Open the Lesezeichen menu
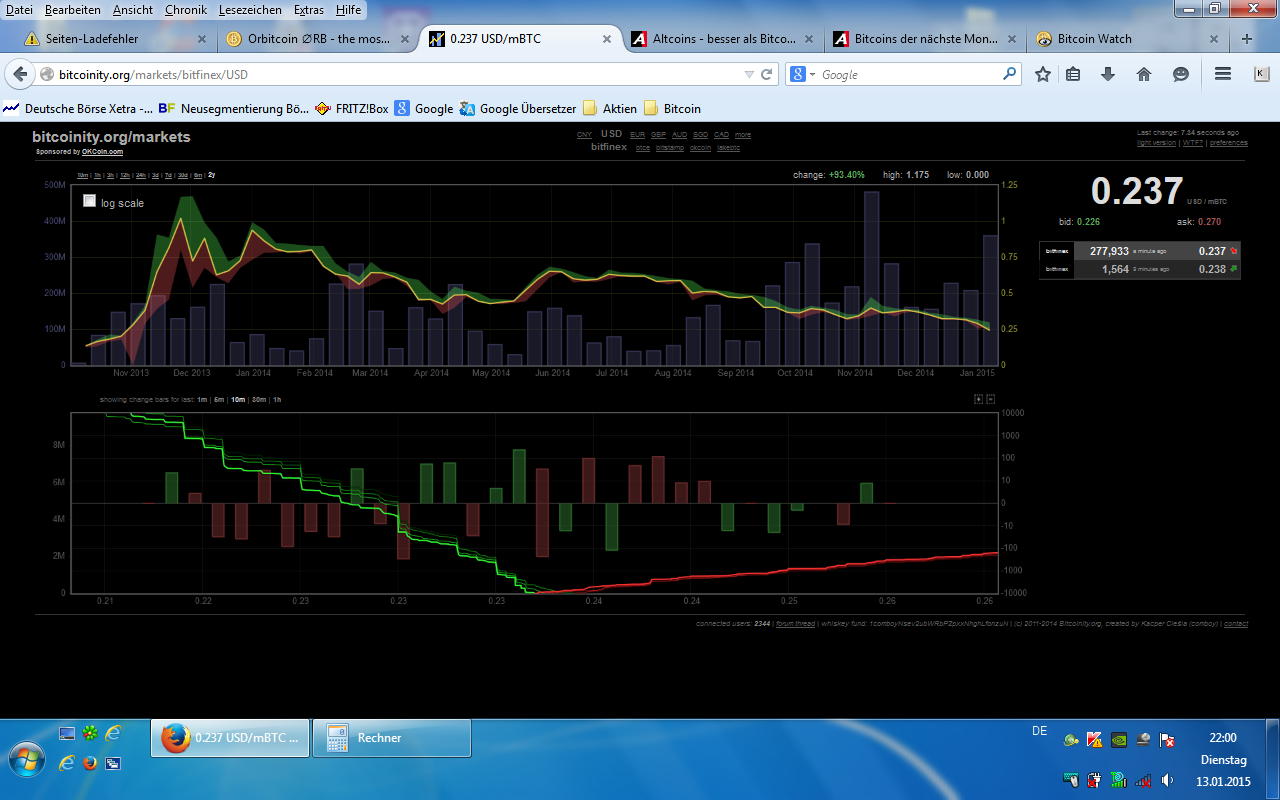 (x=250, y=9)
